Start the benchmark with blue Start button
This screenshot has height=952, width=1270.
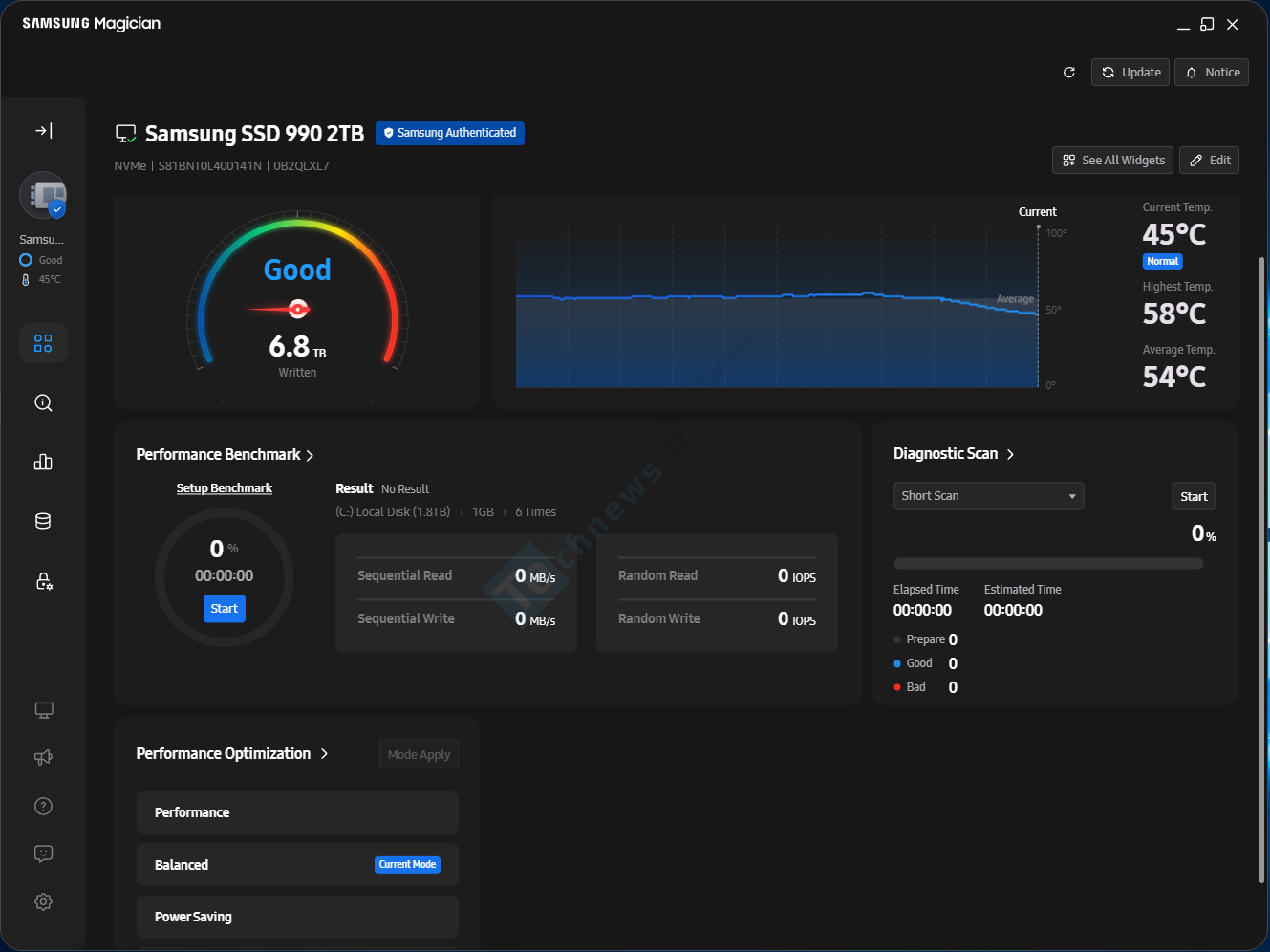point(225,609)
